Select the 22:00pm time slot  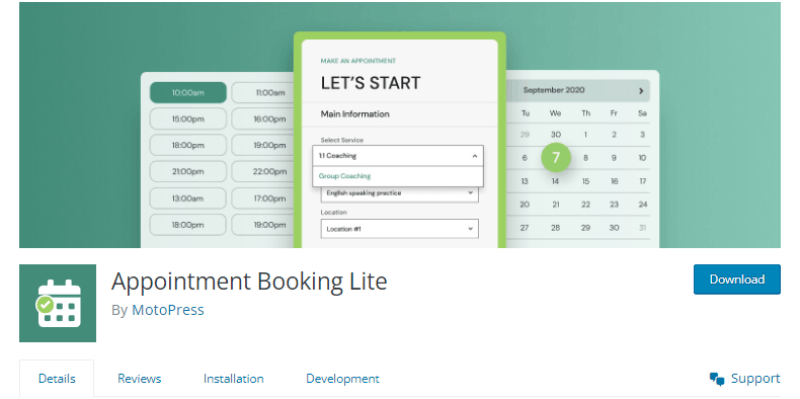pyautogui.click(x=263, y=172)
